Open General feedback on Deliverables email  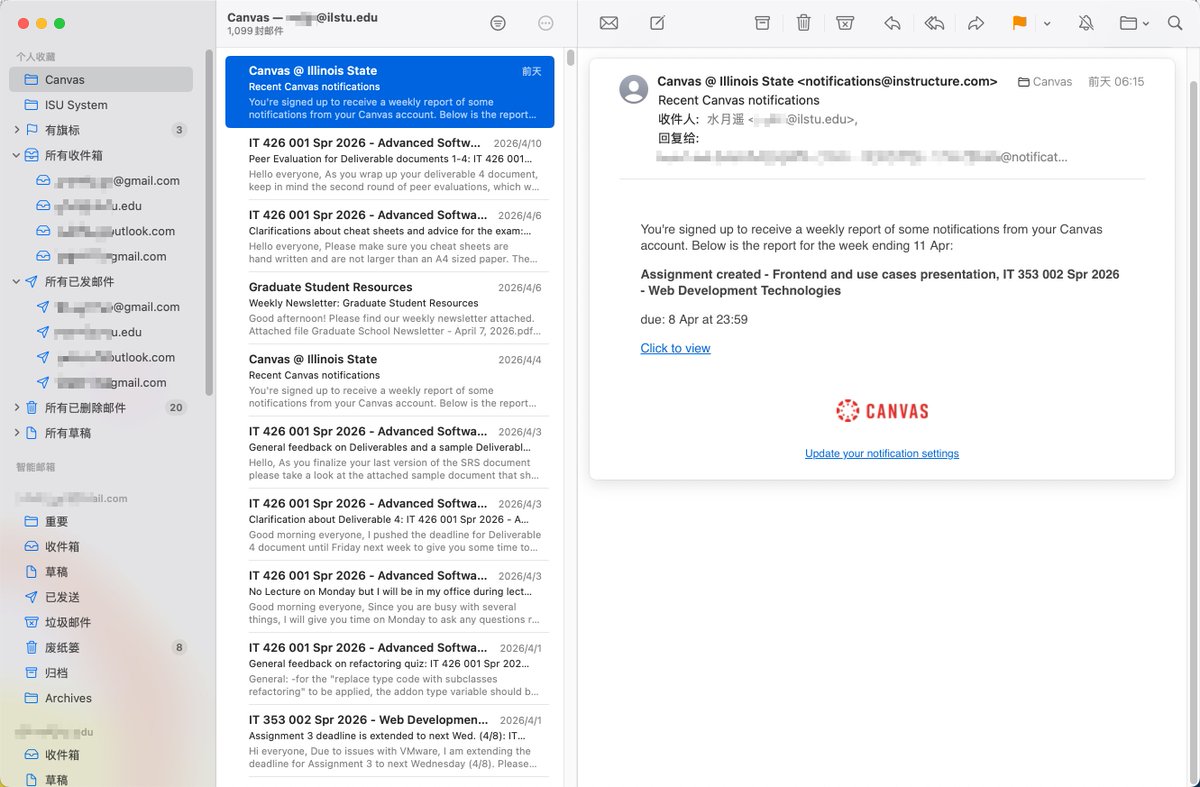(390, 452)
